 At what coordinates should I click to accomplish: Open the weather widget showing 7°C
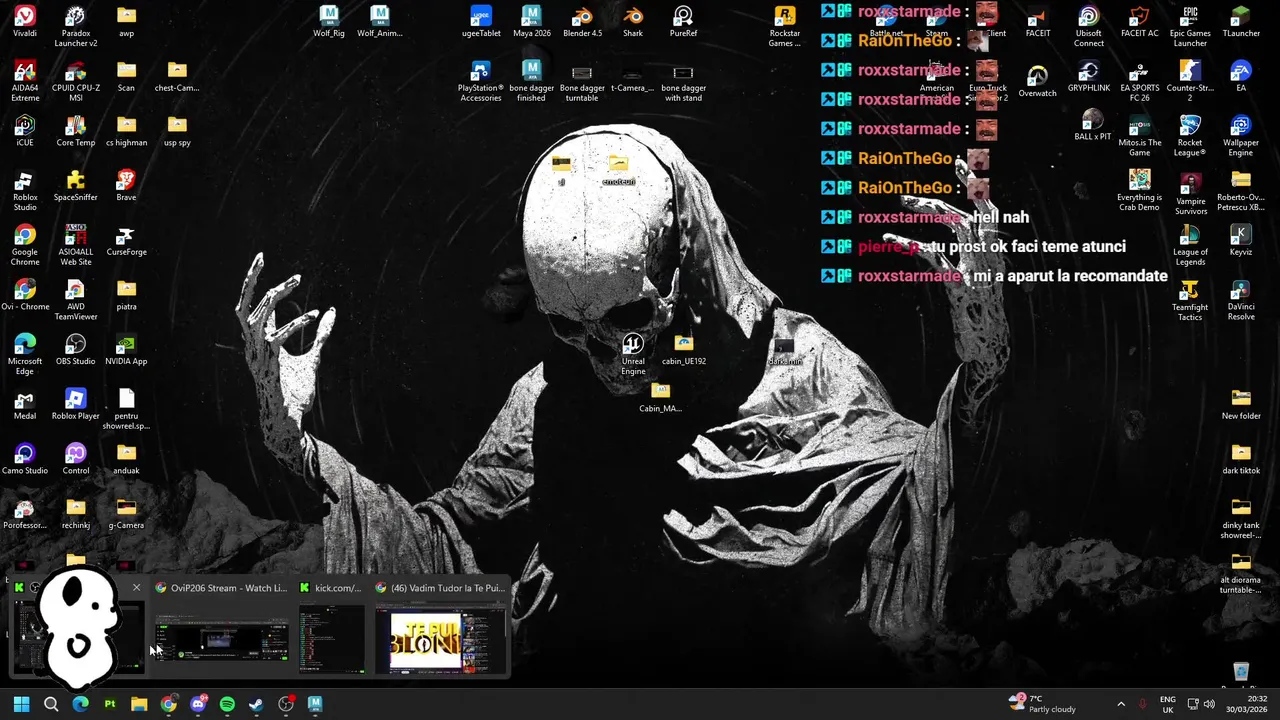1042,704
